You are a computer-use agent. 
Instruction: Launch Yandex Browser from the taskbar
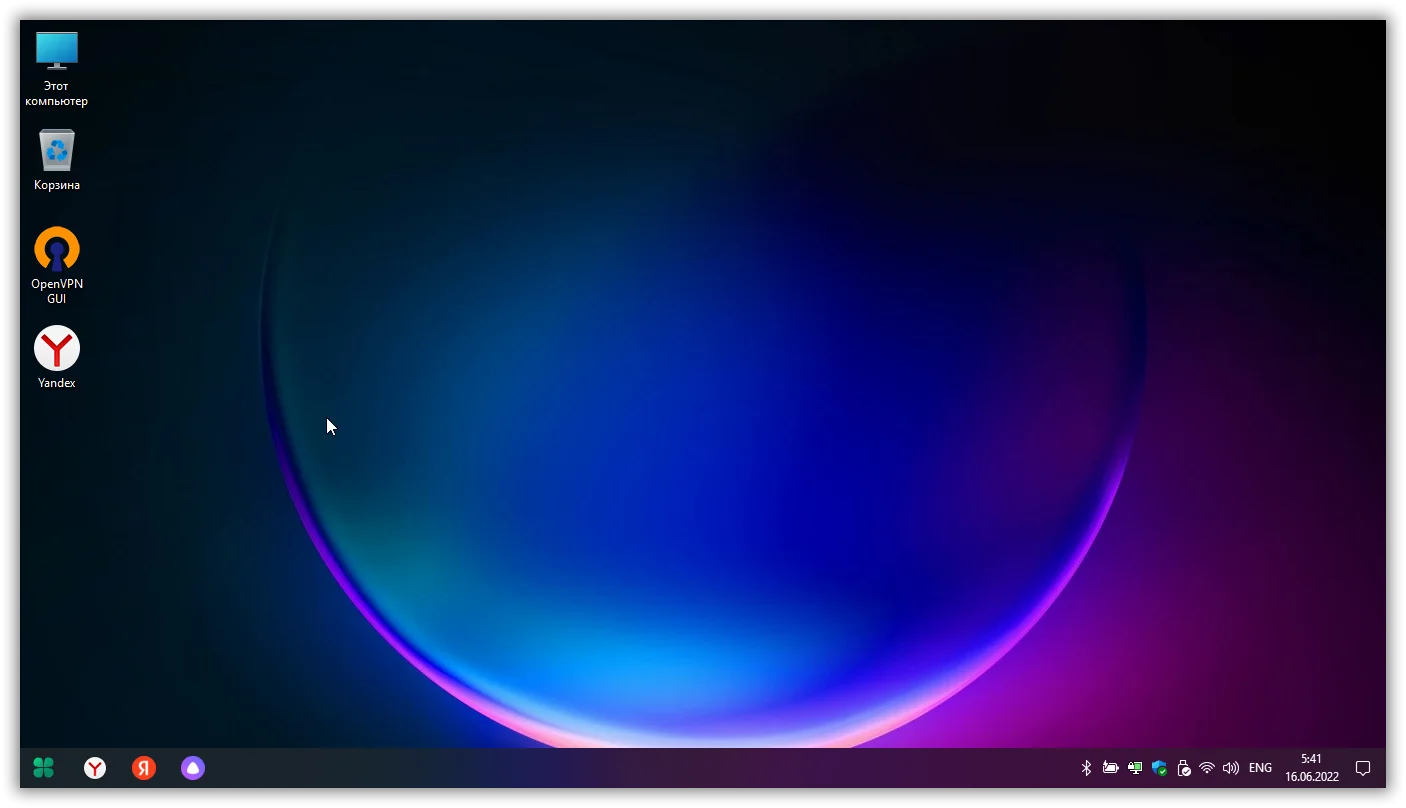95,768
